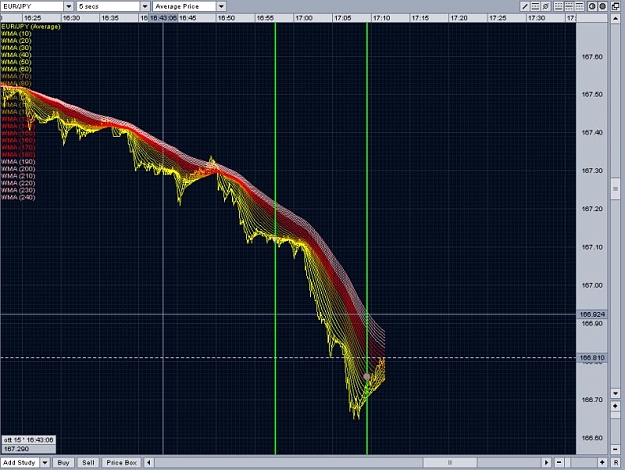Viewport: 625px width, 470px height.
Task: Click the WMA (20) legend entry
Action: (x=16, y=41)
